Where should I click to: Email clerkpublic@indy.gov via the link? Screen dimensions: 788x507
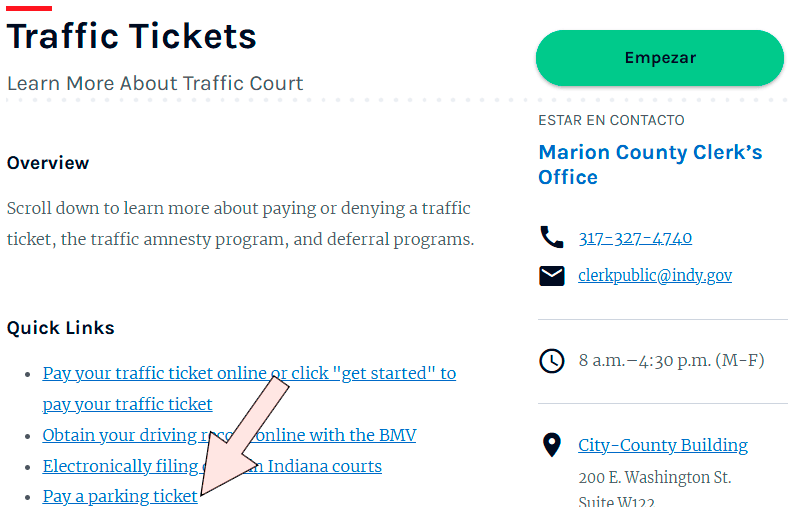(x=655, y=275)
